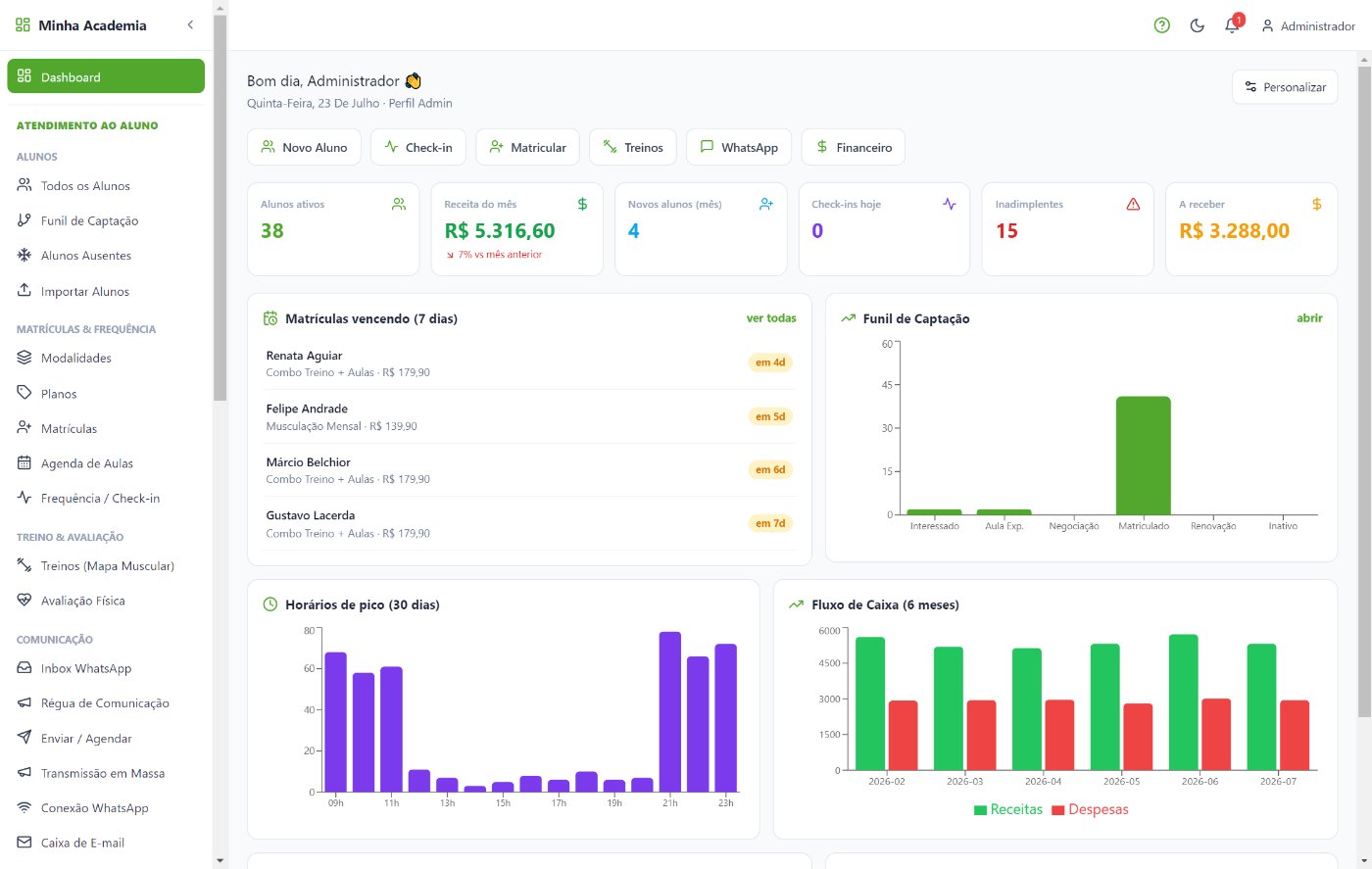
Task: Open the Treinos quick action button
Action: pos(632,147)
